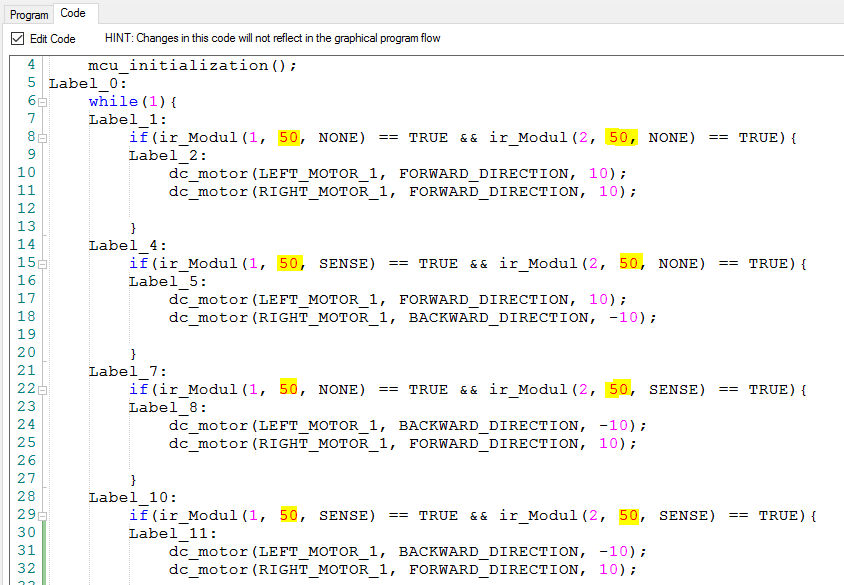Click RIGHT_MOTOR_1 on line 11
844x585 pixels.
[323, 192]
